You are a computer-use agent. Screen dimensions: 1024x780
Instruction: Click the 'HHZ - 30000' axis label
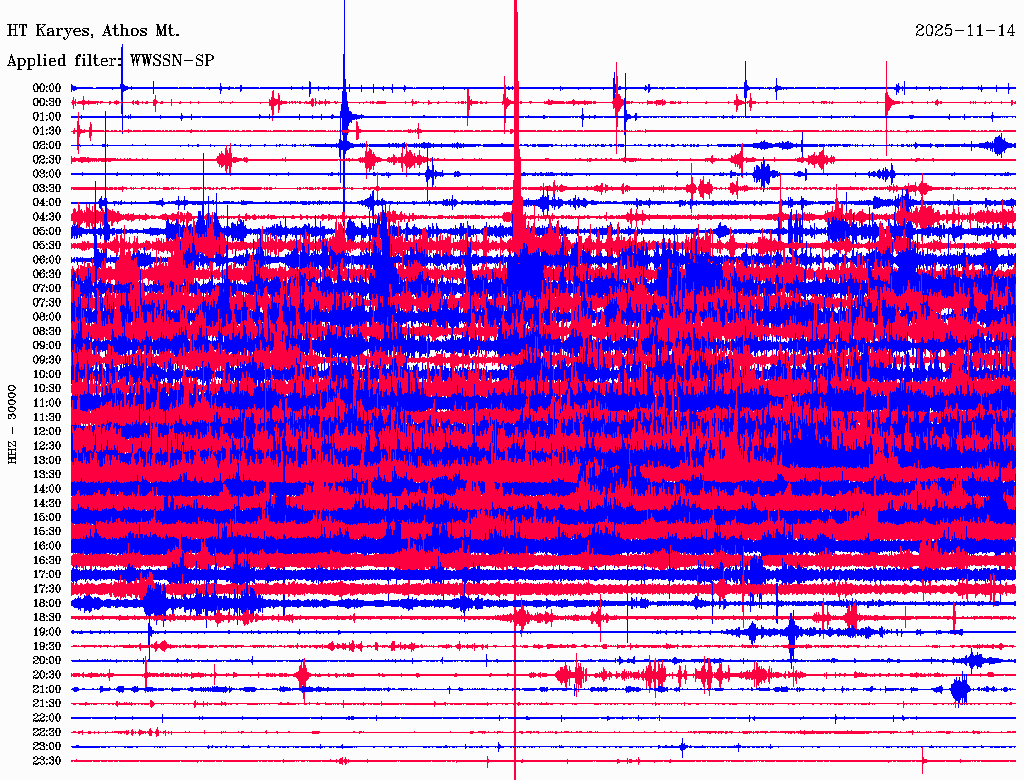point(12,425)
